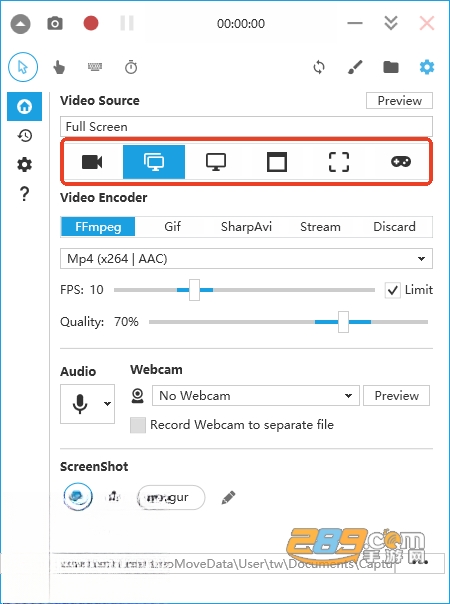Select the window capture source icon

277,162
